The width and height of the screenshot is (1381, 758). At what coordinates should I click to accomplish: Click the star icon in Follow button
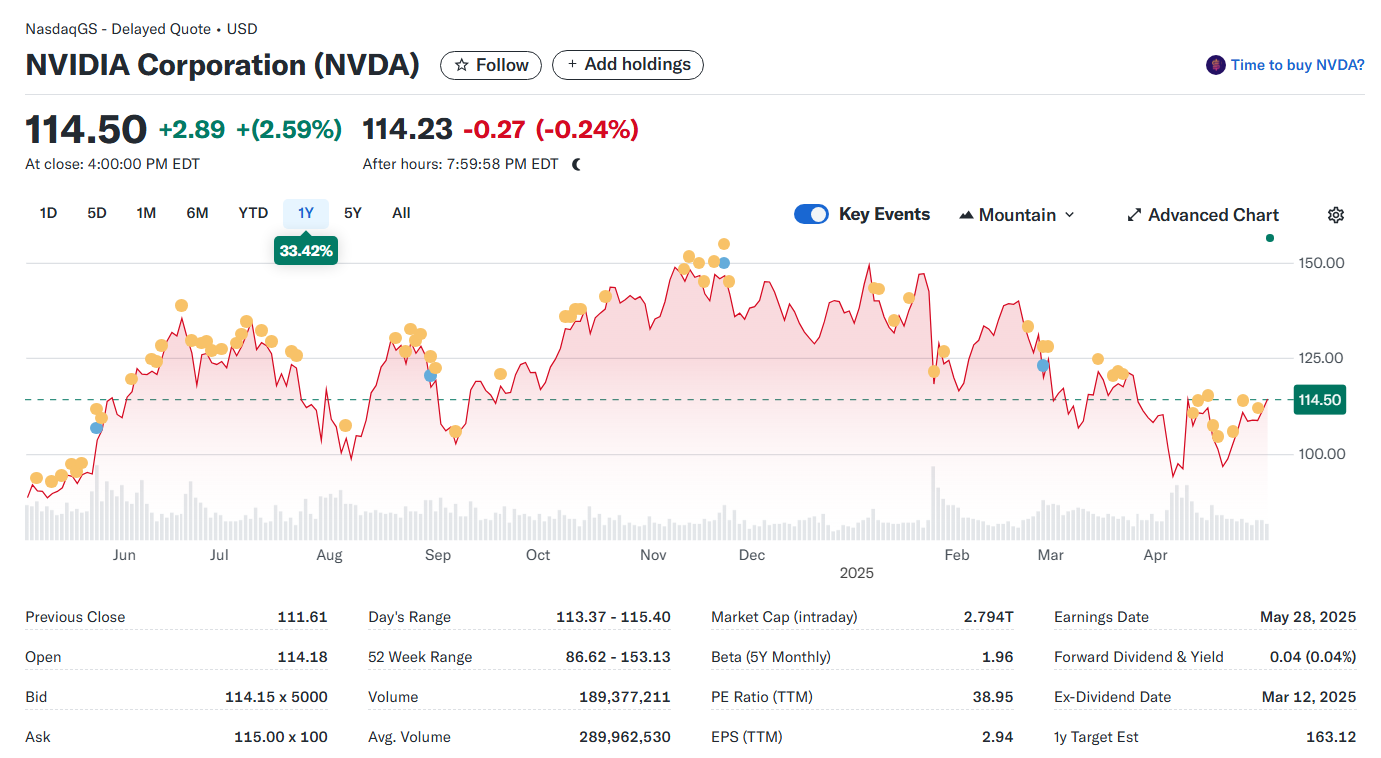pos(461,65)
